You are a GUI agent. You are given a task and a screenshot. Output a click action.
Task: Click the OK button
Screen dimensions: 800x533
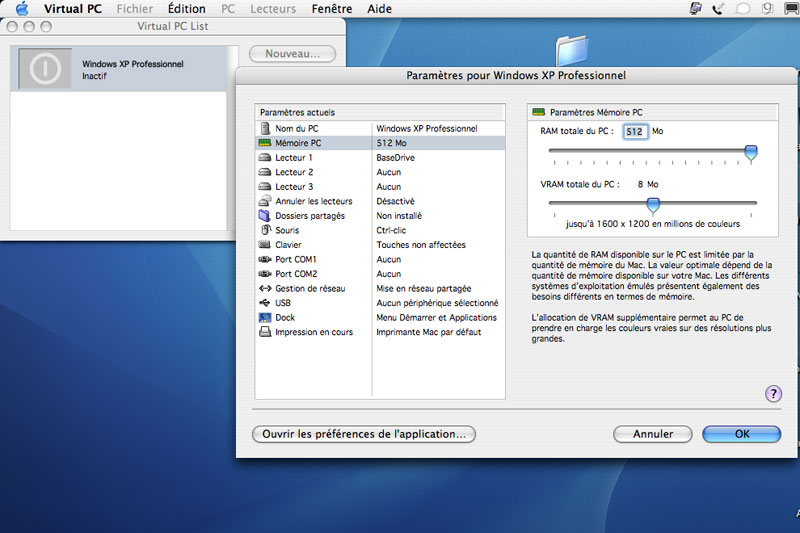click(742, 434)
